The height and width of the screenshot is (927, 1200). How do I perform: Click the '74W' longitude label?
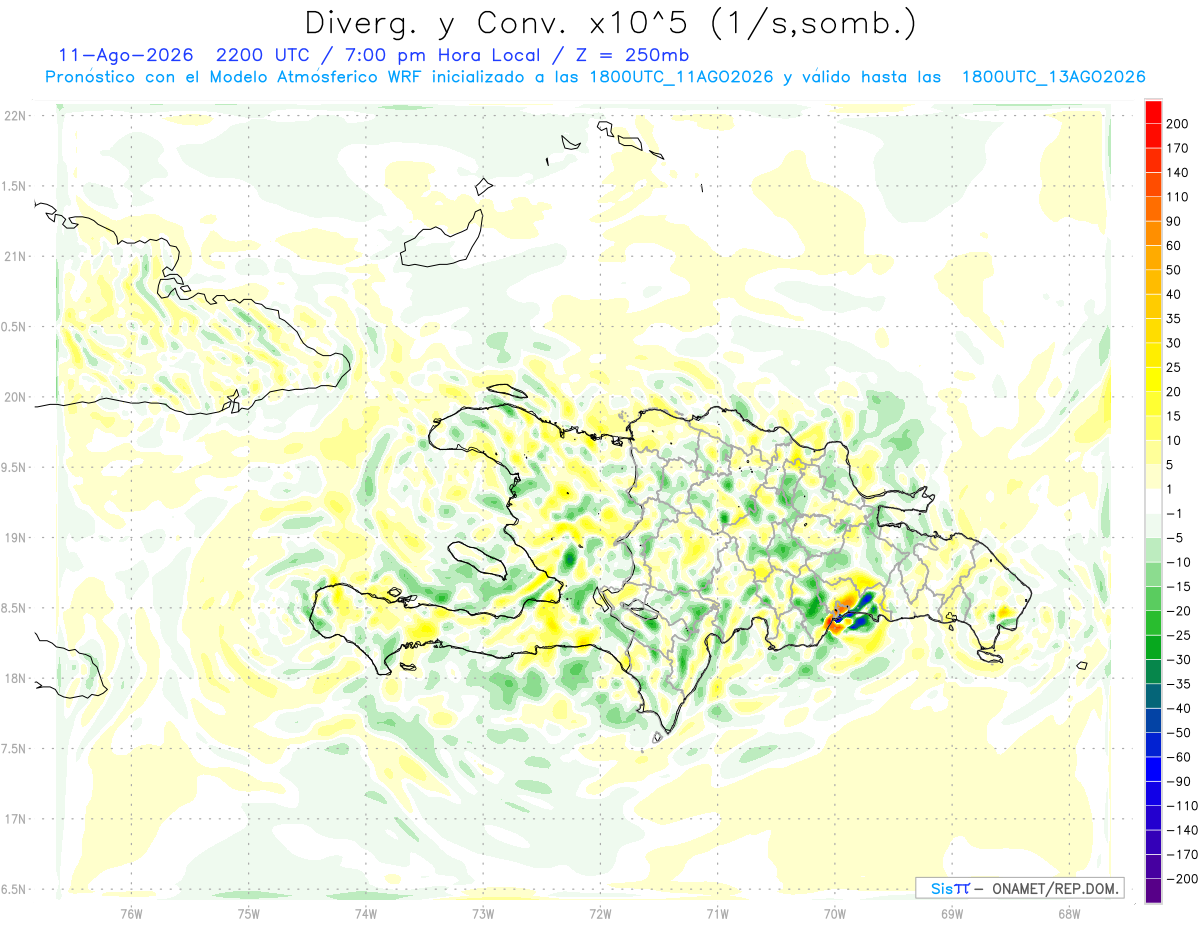[x=366, y=913]
